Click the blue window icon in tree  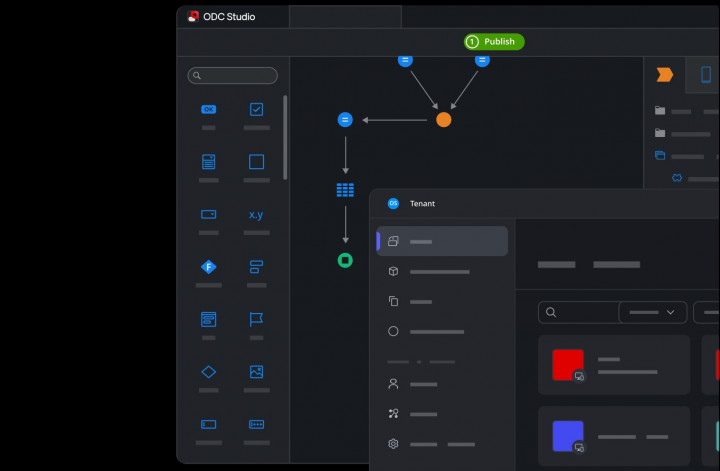[660, 155]
